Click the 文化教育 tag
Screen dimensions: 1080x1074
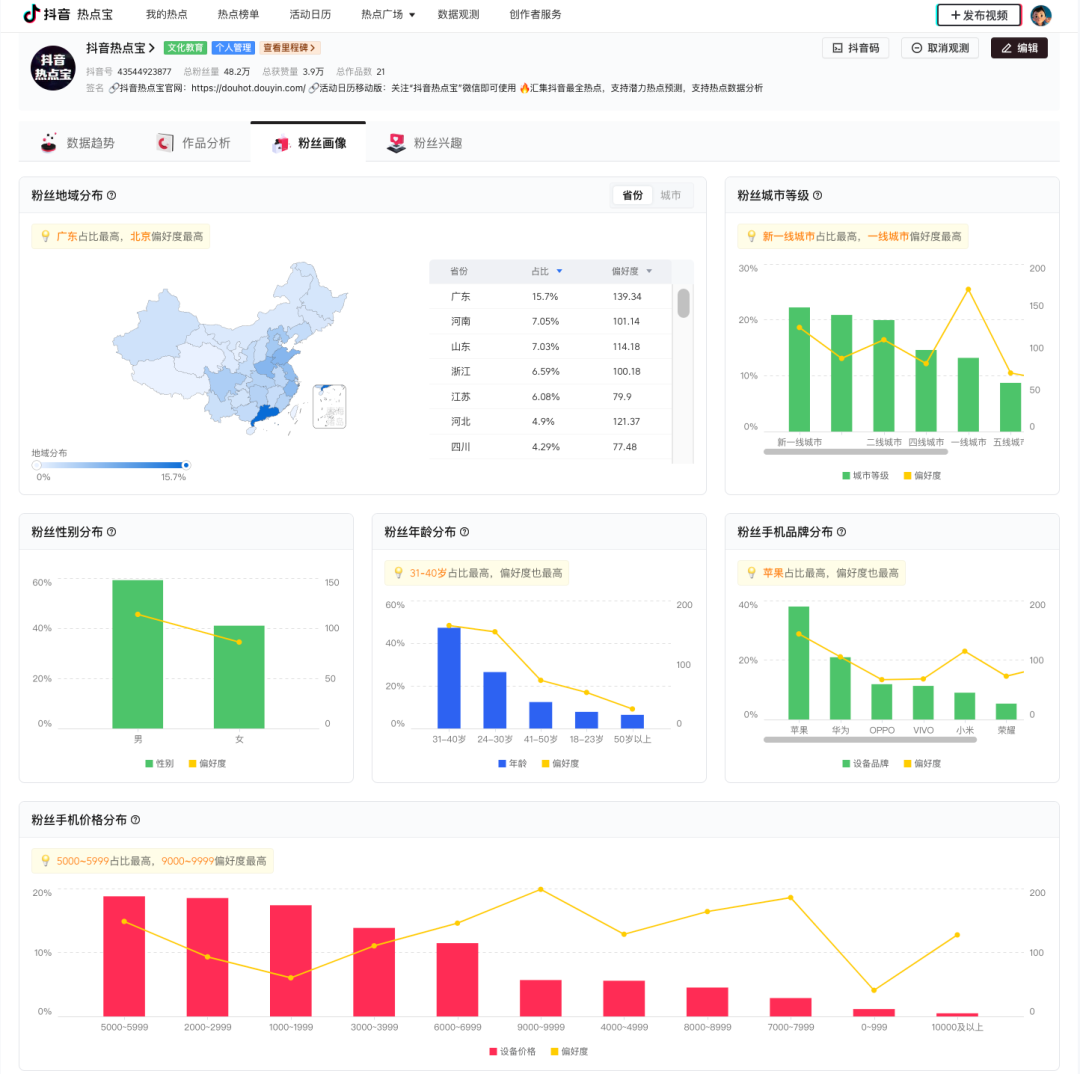(185, 48)
